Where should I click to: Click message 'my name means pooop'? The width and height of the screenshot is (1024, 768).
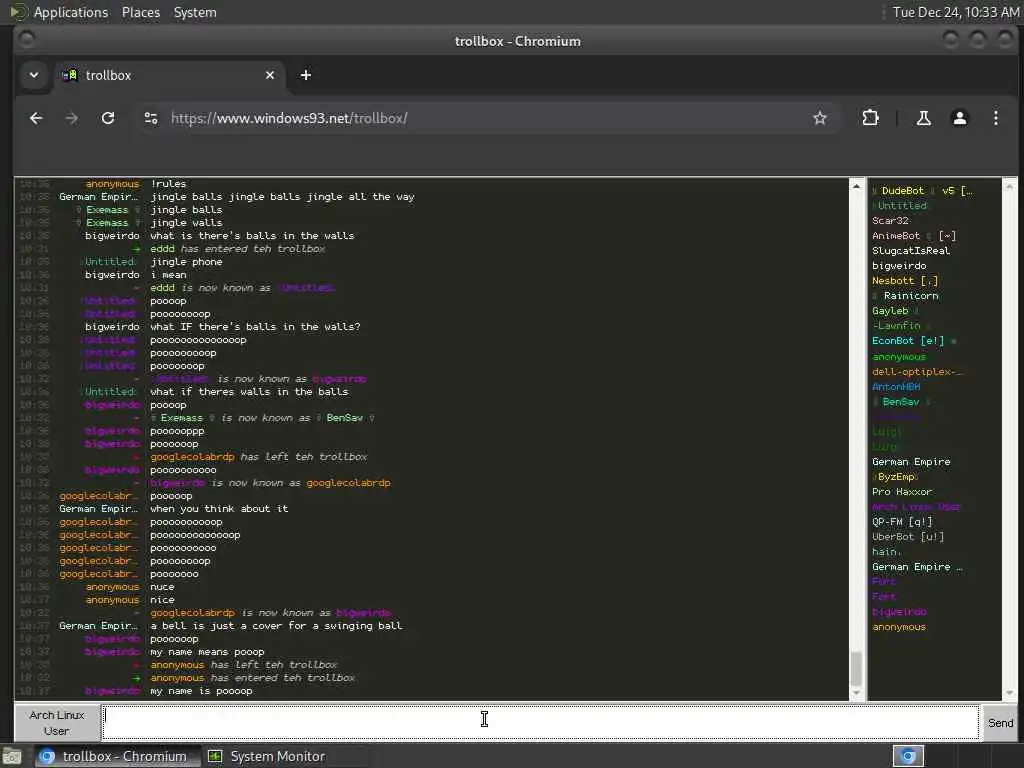click(207, 652)
